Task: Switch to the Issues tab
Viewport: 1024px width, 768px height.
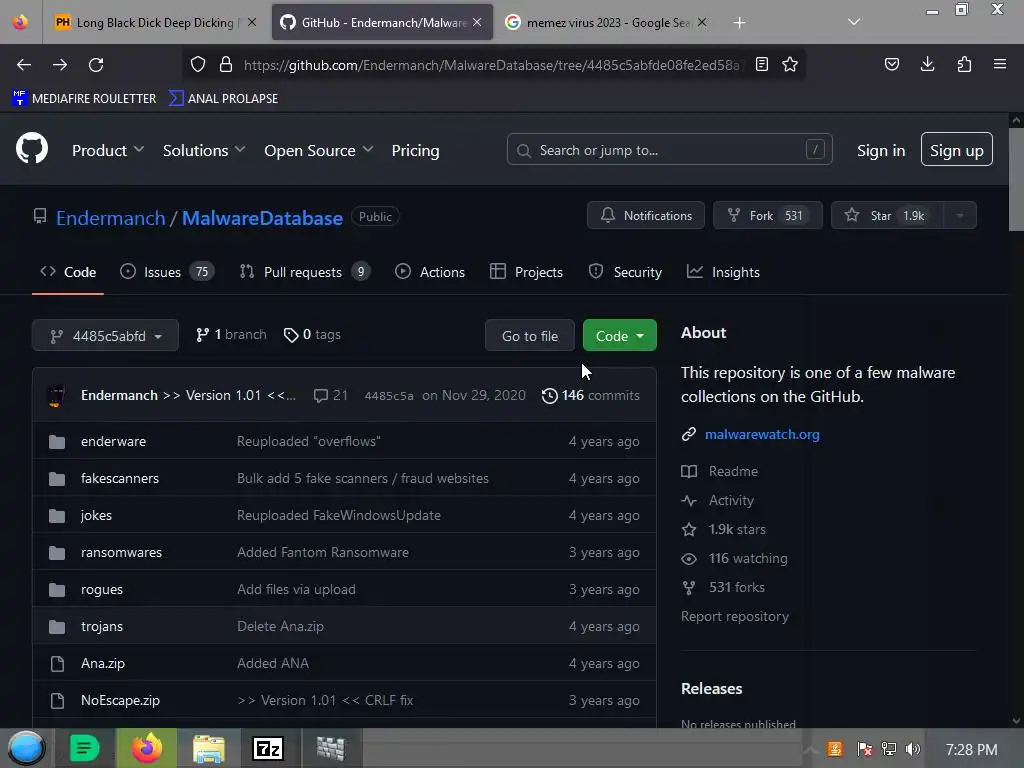Action: (167, 272)
